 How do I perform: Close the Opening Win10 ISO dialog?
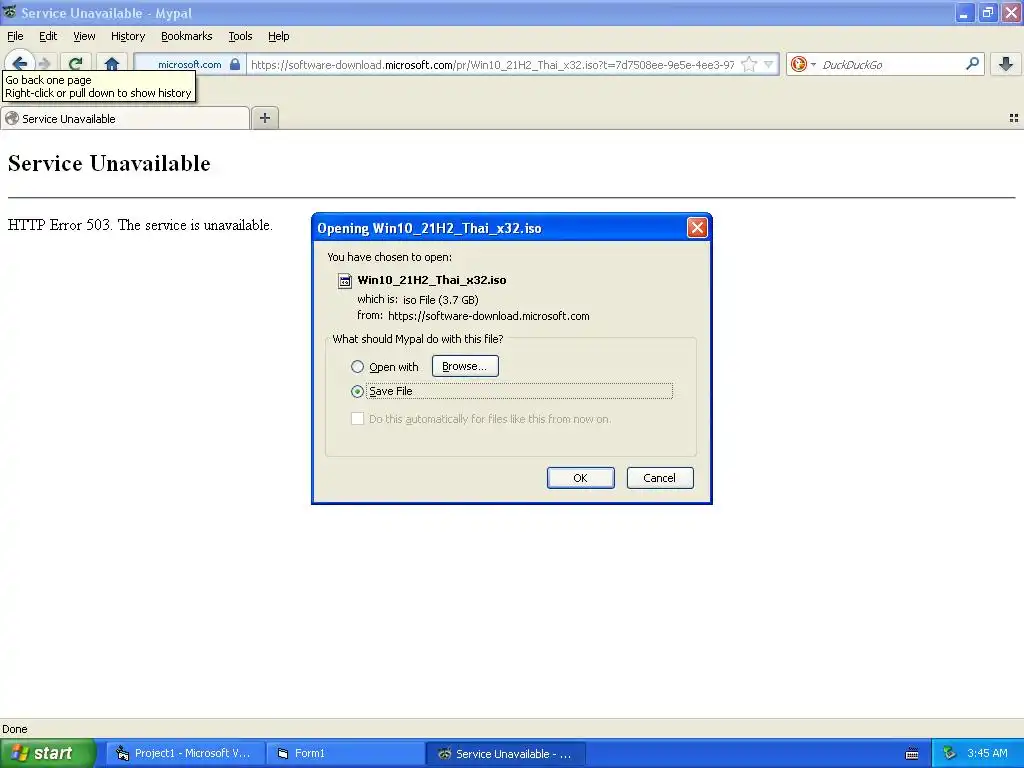pos(697,227)
